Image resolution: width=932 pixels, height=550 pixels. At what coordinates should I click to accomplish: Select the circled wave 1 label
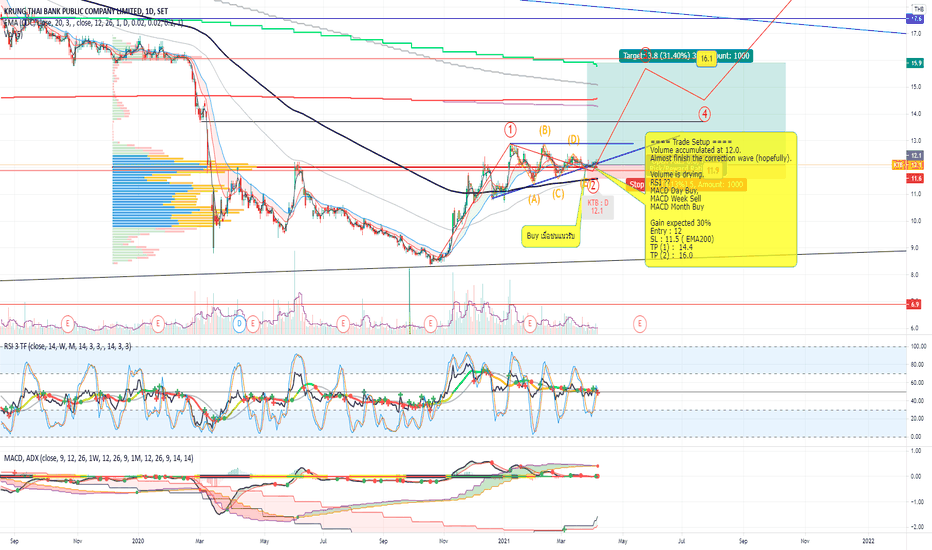pos(510,129)
